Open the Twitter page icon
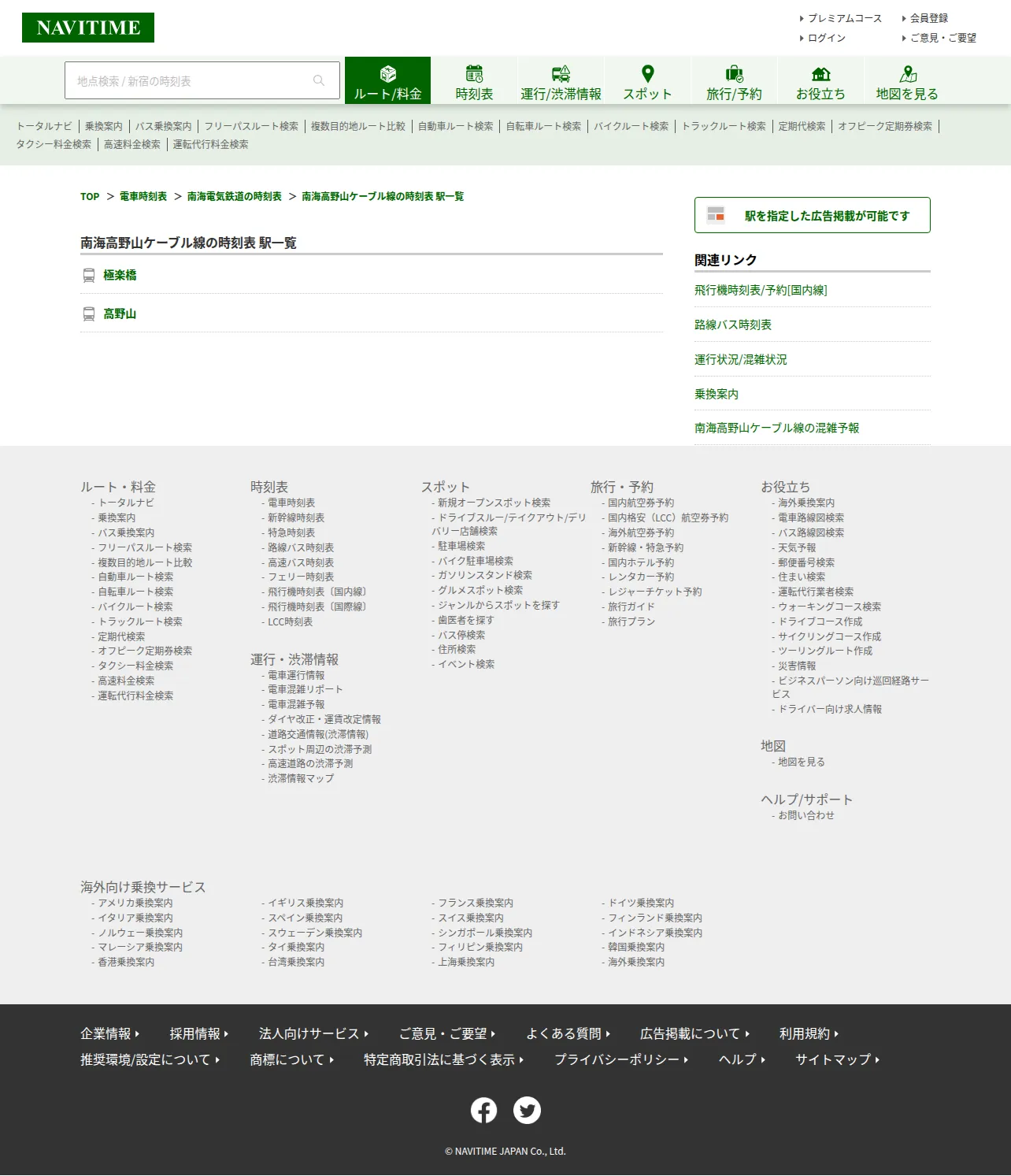Viewport: 1011px width, 1176px height. [528, 1111]
